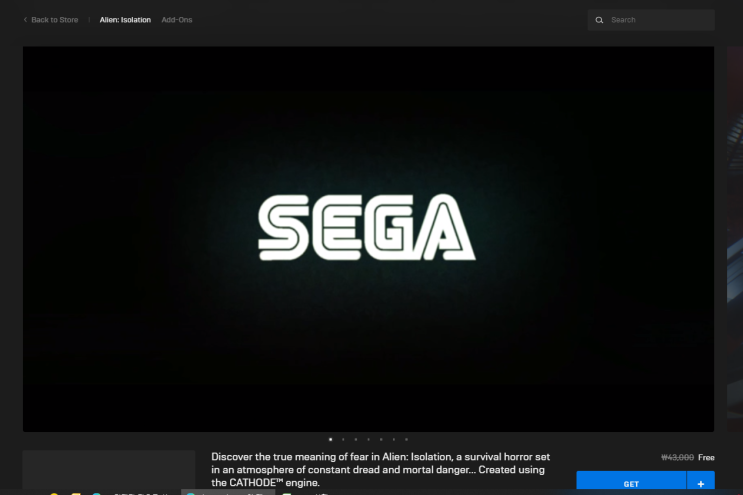Jump to the third carousel slide dot
The width and height of the screenshot is (743, 495).
pos(356,439)
